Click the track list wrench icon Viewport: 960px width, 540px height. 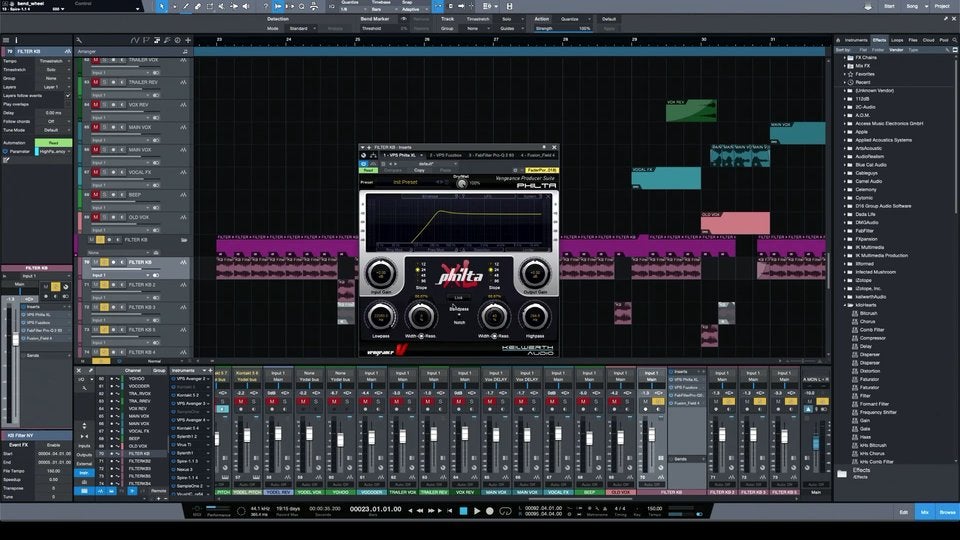(x=79, y=40)
